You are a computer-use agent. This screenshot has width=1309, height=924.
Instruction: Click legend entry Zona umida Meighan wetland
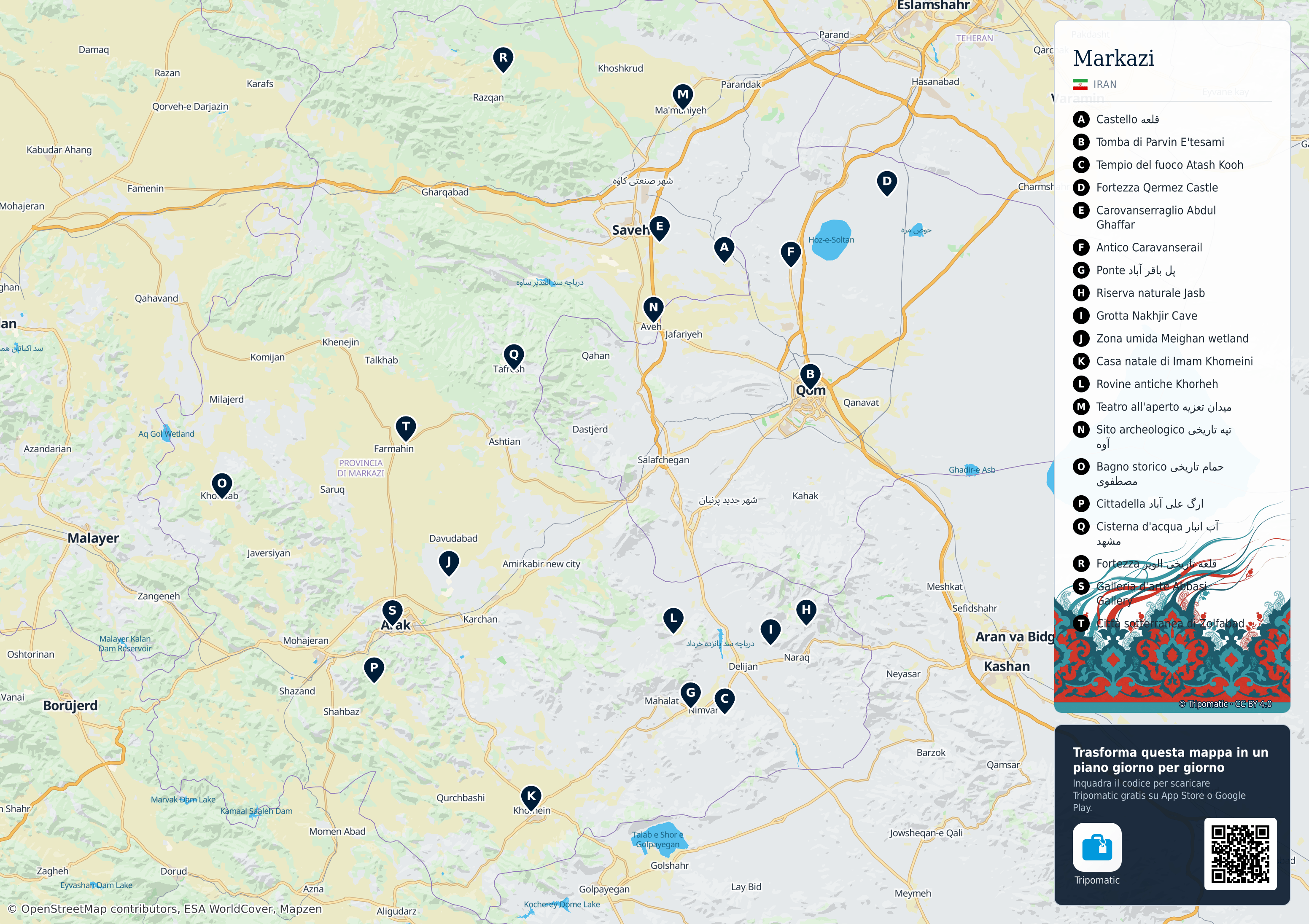[x=1172, y=338]
